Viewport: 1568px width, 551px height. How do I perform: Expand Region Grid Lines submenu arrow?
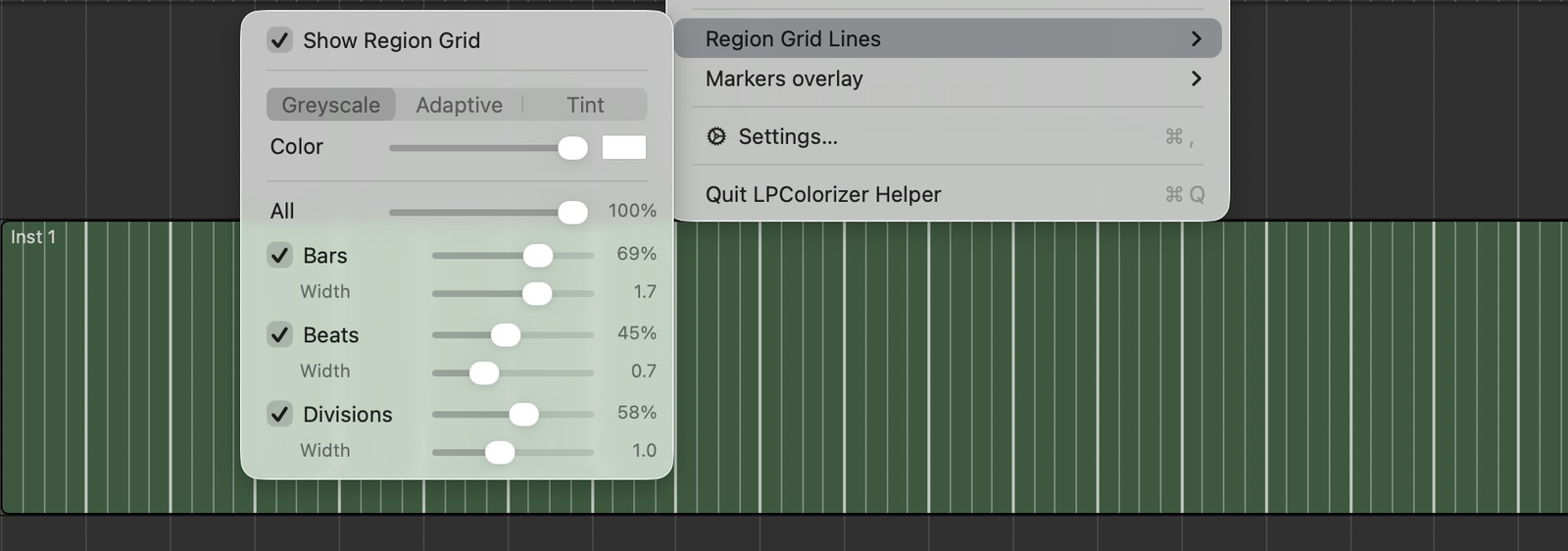1196,38
